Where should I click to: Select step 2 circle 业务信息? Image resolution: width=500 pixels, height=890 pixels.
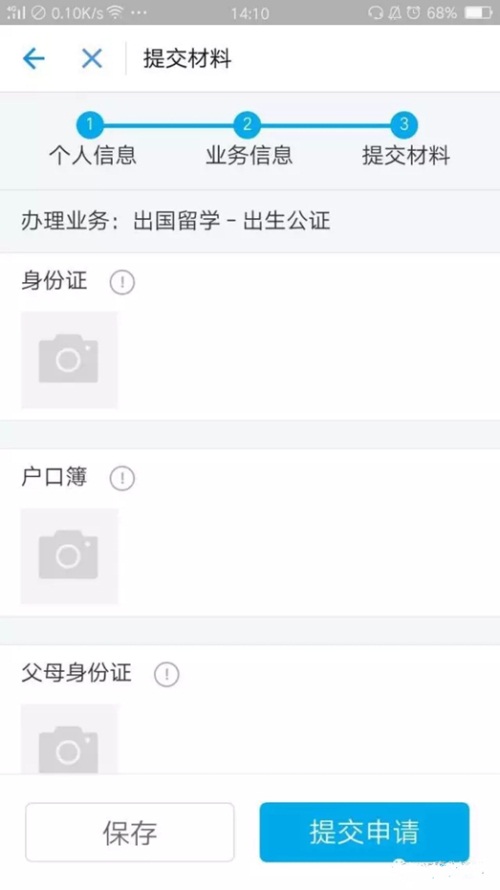point(247,124)
